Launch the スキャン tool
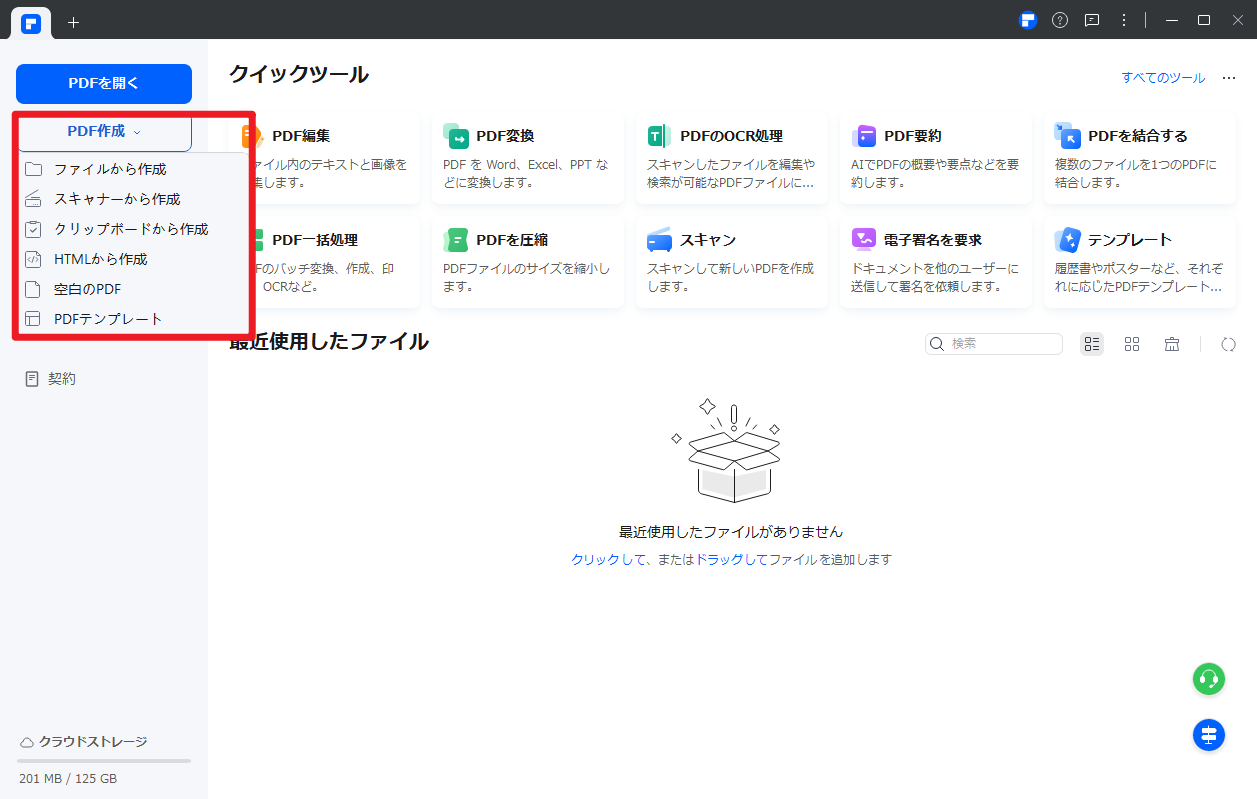The image size is (1257, 799). [x=732, y=262]
